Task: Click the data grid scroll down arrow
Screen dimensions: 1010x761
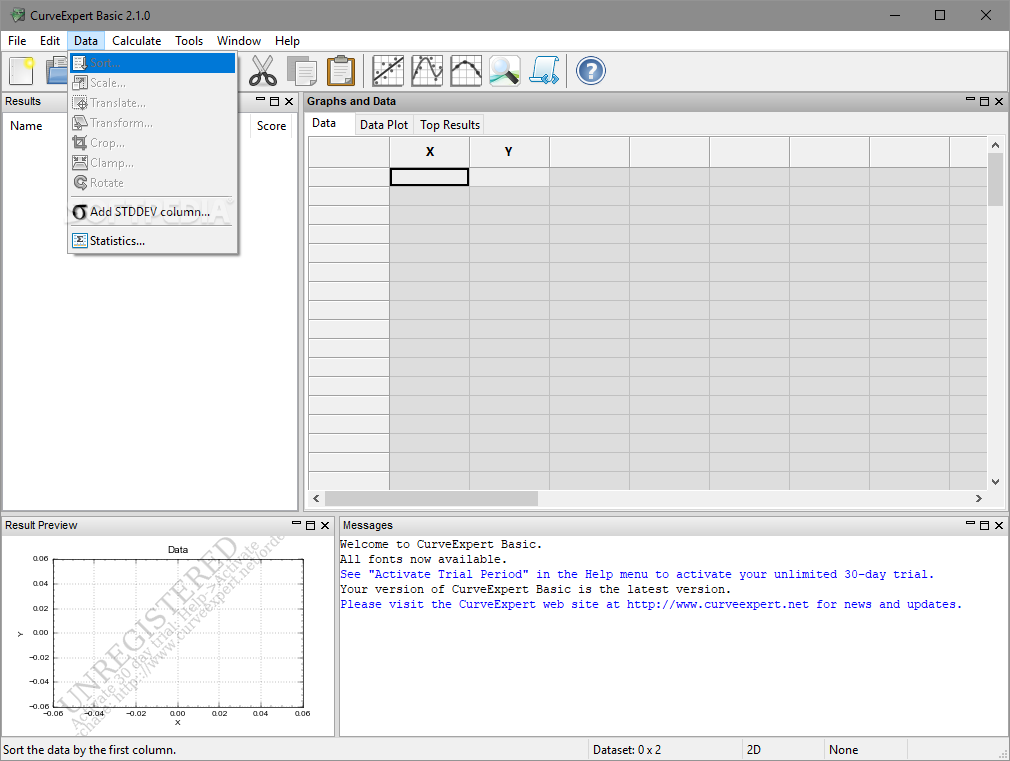Action: pos(995,481)
